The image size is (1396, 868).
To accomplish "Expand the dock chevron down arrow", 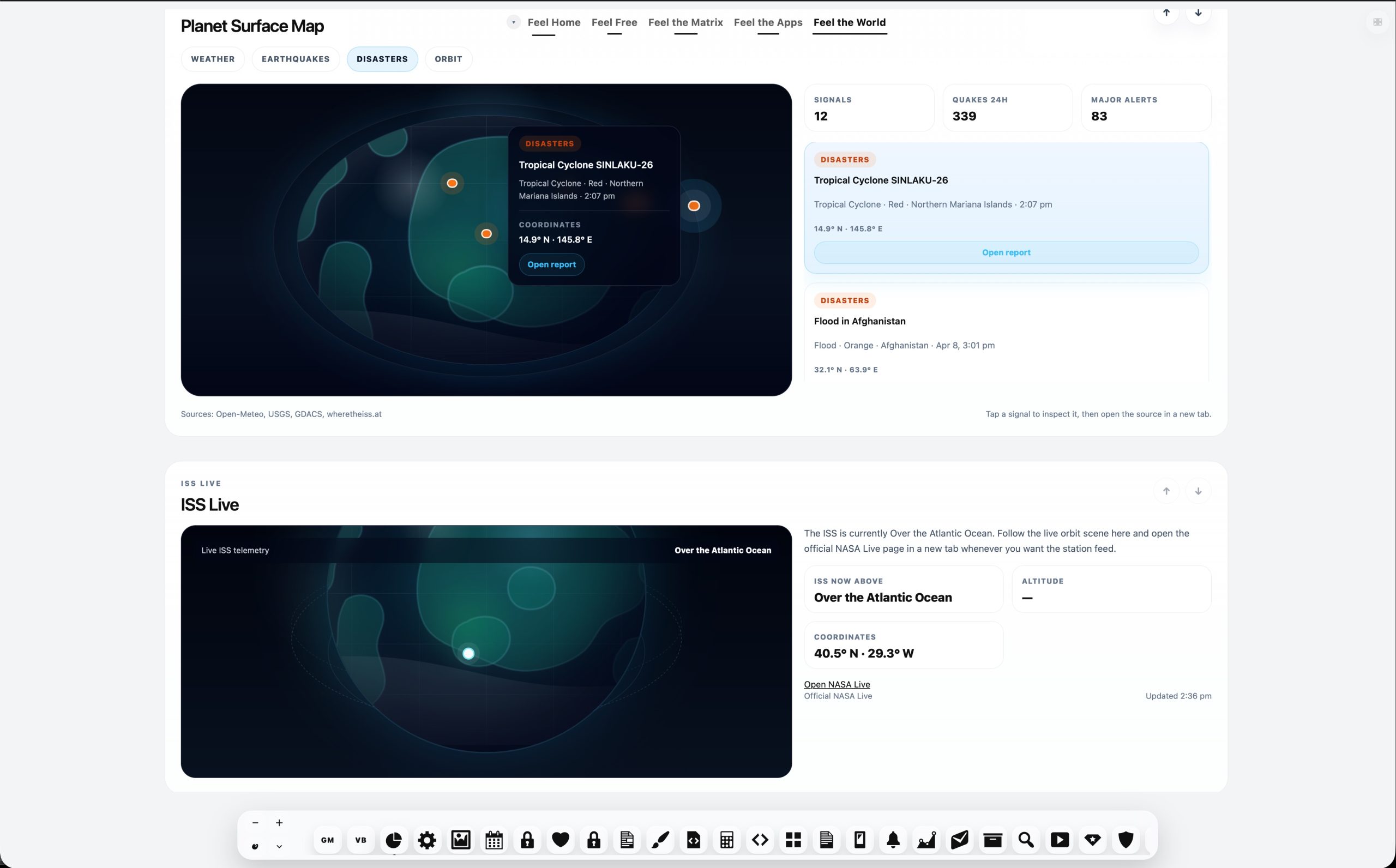I will pyautogui.click(x=279, y=846).
